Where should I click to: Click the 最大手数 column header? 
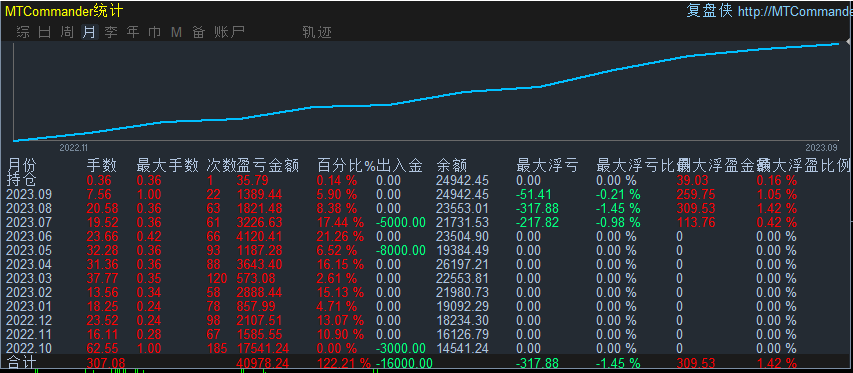point(168,165)
